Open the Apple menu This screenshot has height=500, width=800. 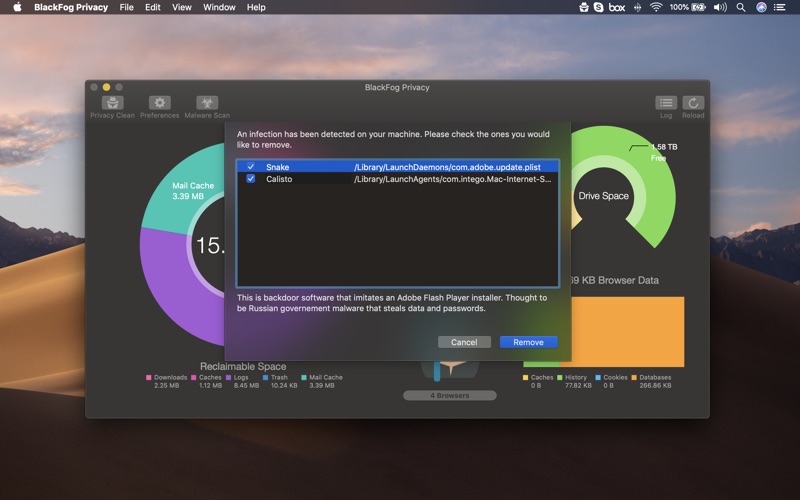pos(17,7)
